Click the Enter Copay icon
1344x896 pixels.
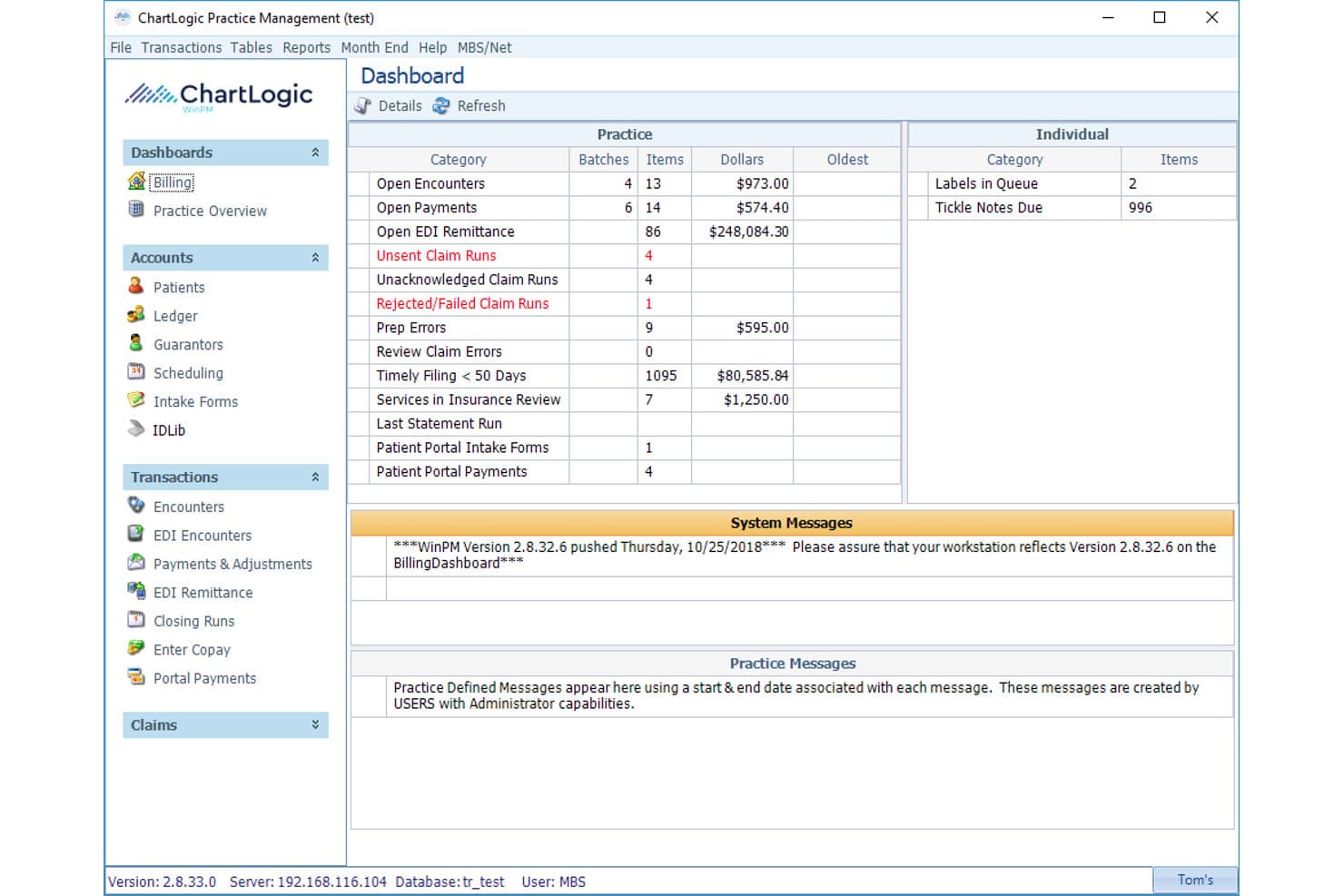(x=136, y=649)
